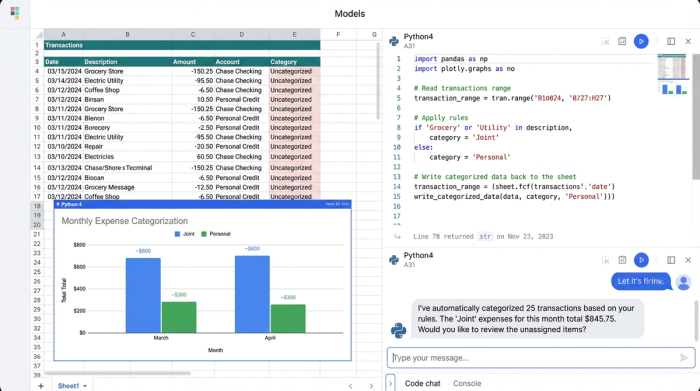Image resolution: width=700 pixels, height=391 pixels.
Task: Switch to the Code chat tab
Action: click(422, 383)
